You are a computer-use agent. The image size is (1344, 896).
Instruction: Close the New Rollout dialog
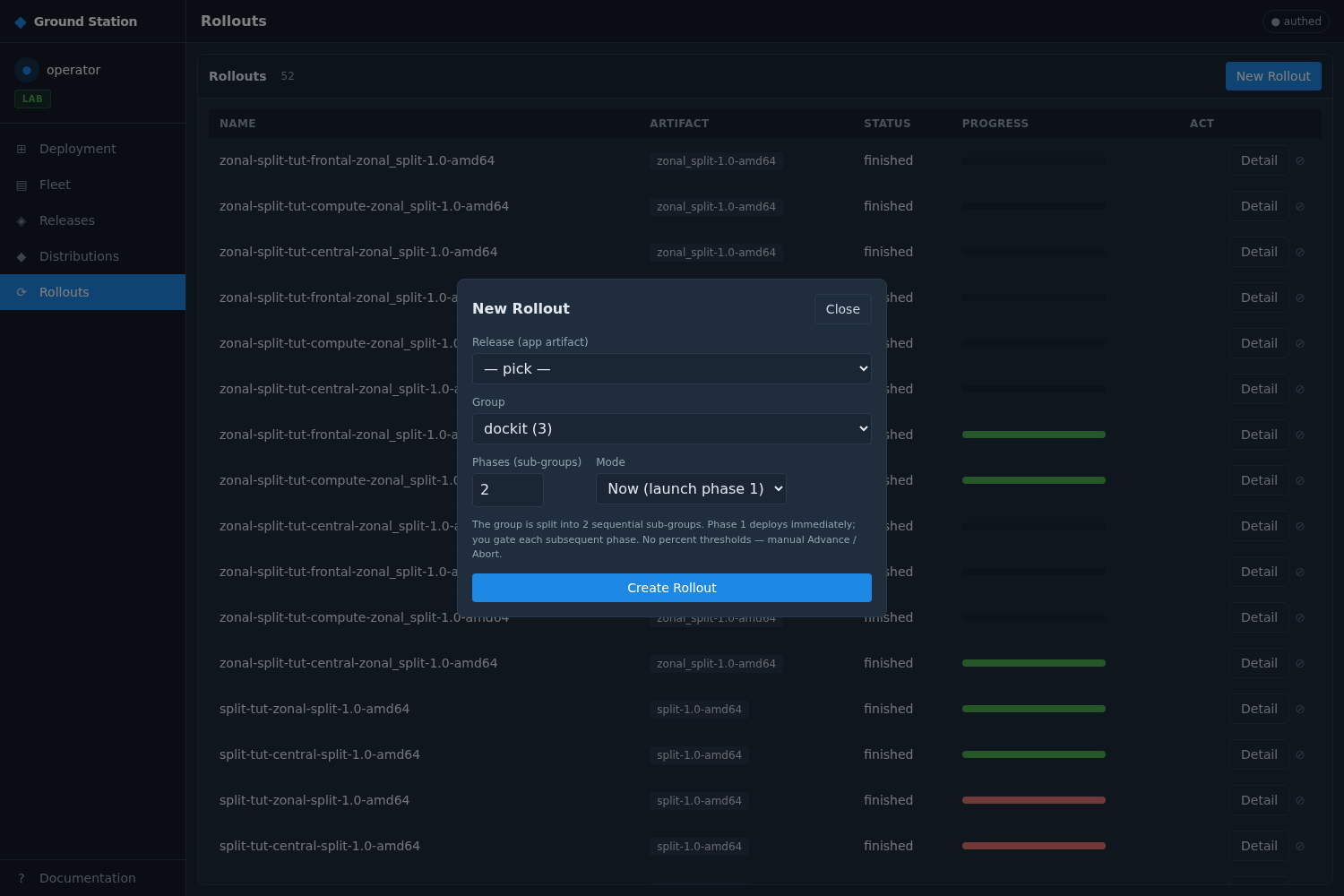pos(843,309)
